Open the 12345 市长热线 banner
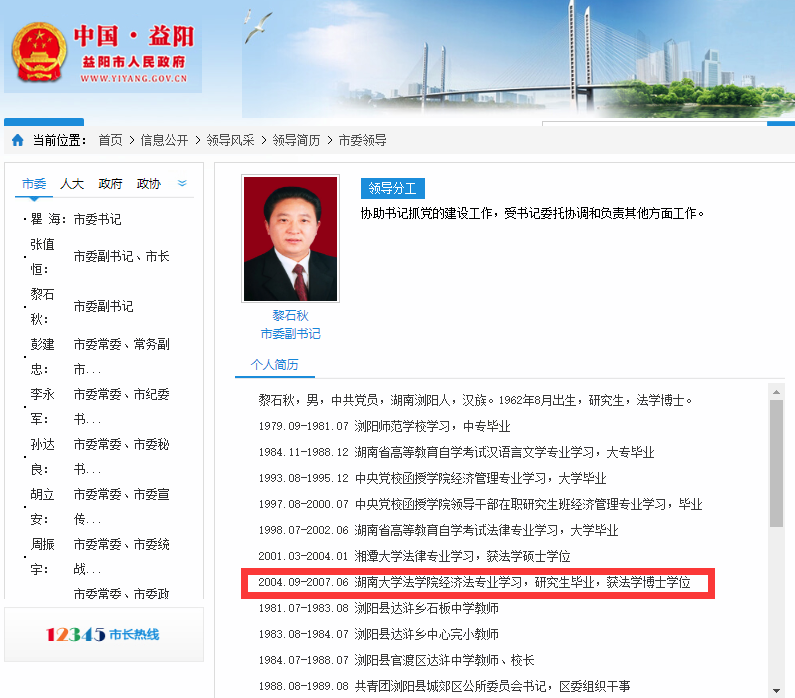The image size is (795, 698). point(102,634)
